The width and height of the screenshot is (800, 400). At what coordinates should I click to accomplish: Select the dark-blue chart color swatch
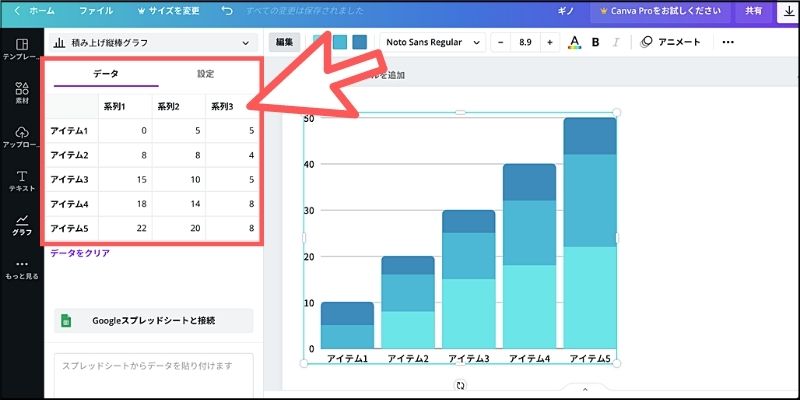(x=360, y=42)
